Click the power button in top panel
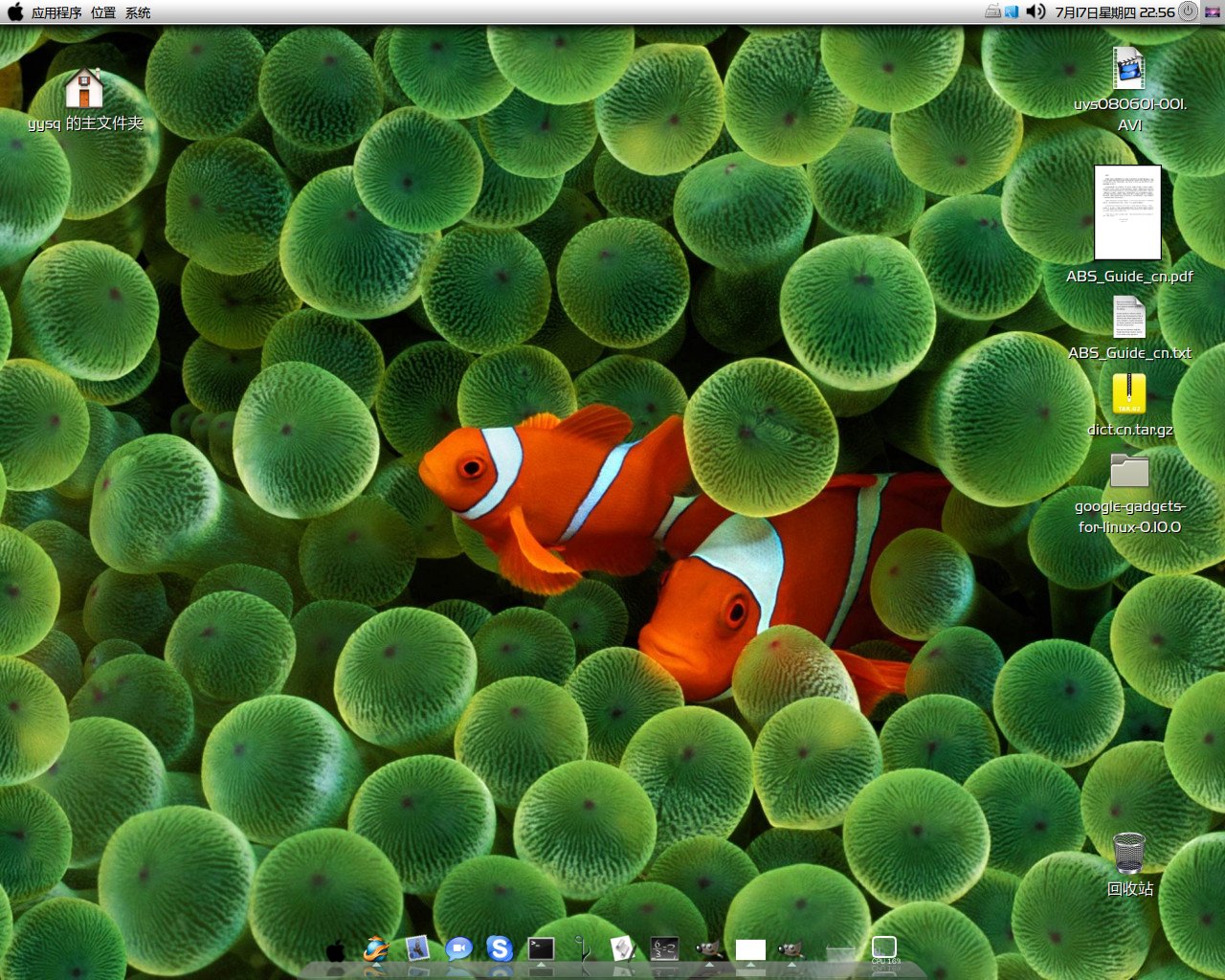The image size is (1225, 980). [x=1188, y=11]
